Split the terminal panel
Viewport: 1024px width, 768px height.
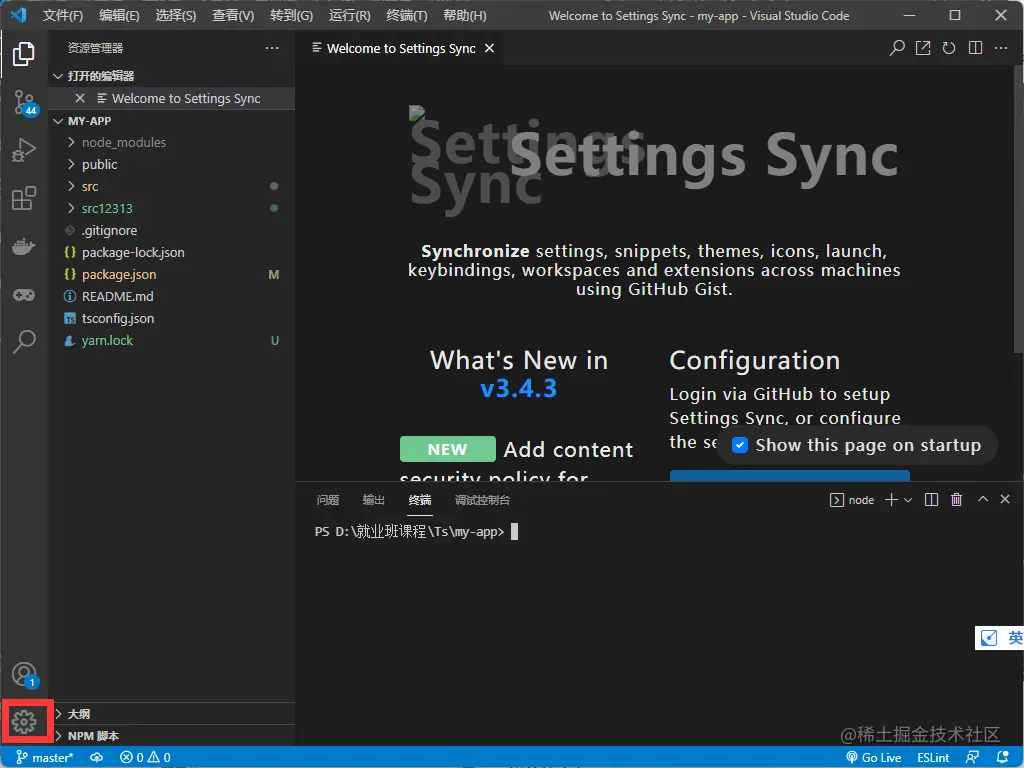(x=931, y=500)
